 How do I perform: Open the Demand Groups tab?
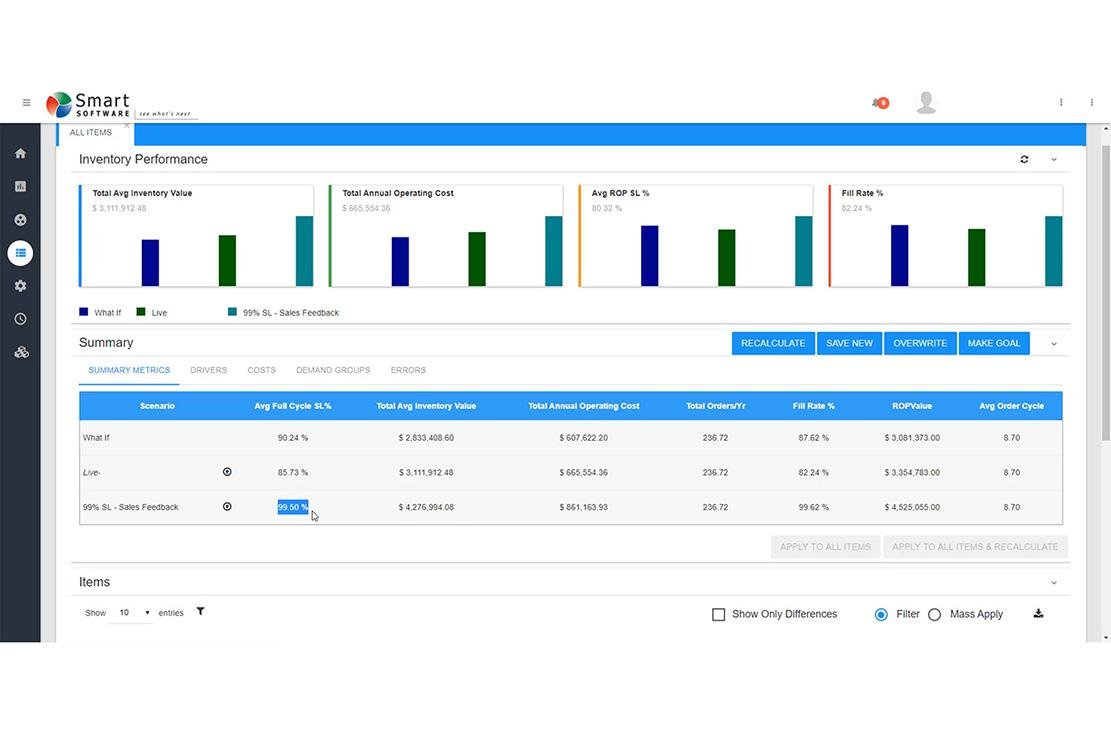[333, 370]
